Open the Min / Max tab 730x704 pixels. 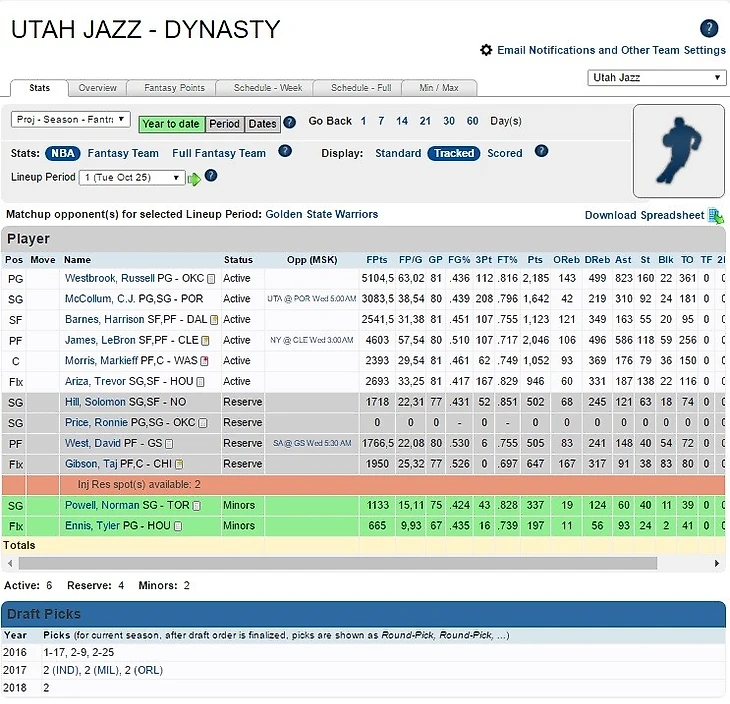pos(439,88)
